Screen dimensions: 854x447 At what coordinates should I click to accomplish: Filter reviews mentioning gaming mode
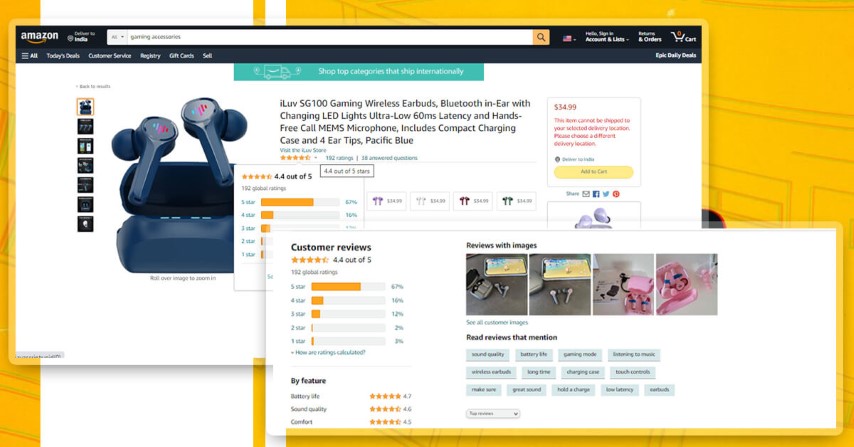580,354
